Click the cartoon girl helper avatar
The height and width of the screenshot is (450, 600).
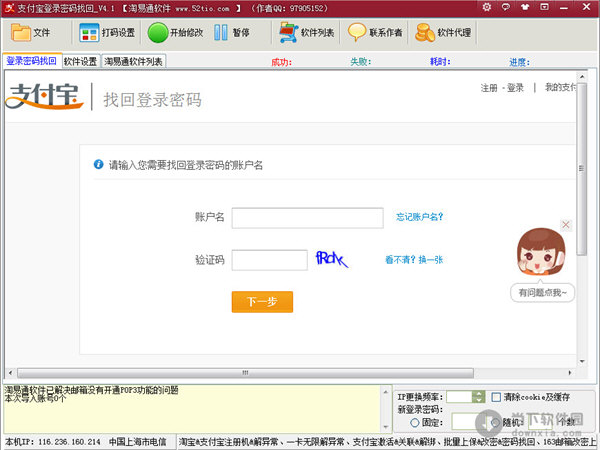point(541,252)
